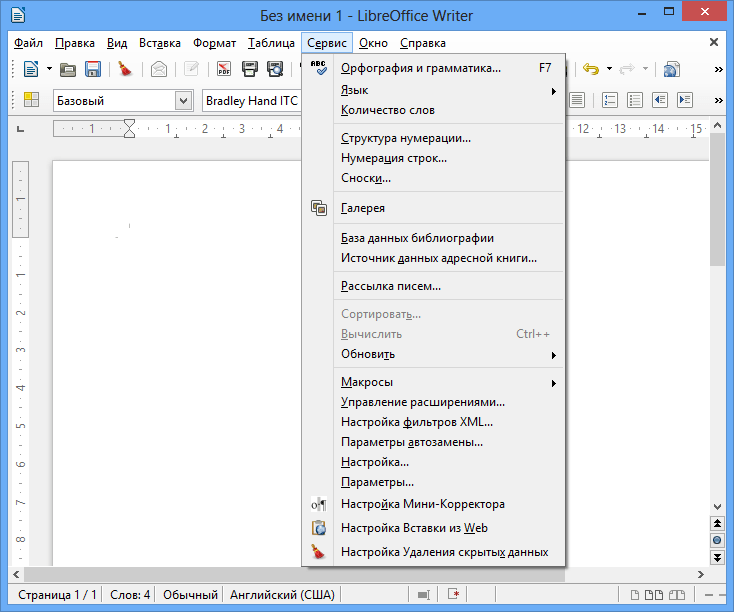Screen dimensions: 734x612
Task: Select Настройка фильтров XML entry
Action: (434, 422)
